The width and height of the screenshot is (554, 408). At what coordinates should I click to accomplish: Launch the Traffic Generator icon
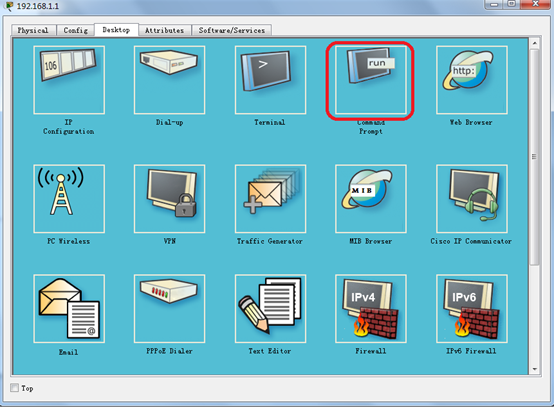coord(270,199)
